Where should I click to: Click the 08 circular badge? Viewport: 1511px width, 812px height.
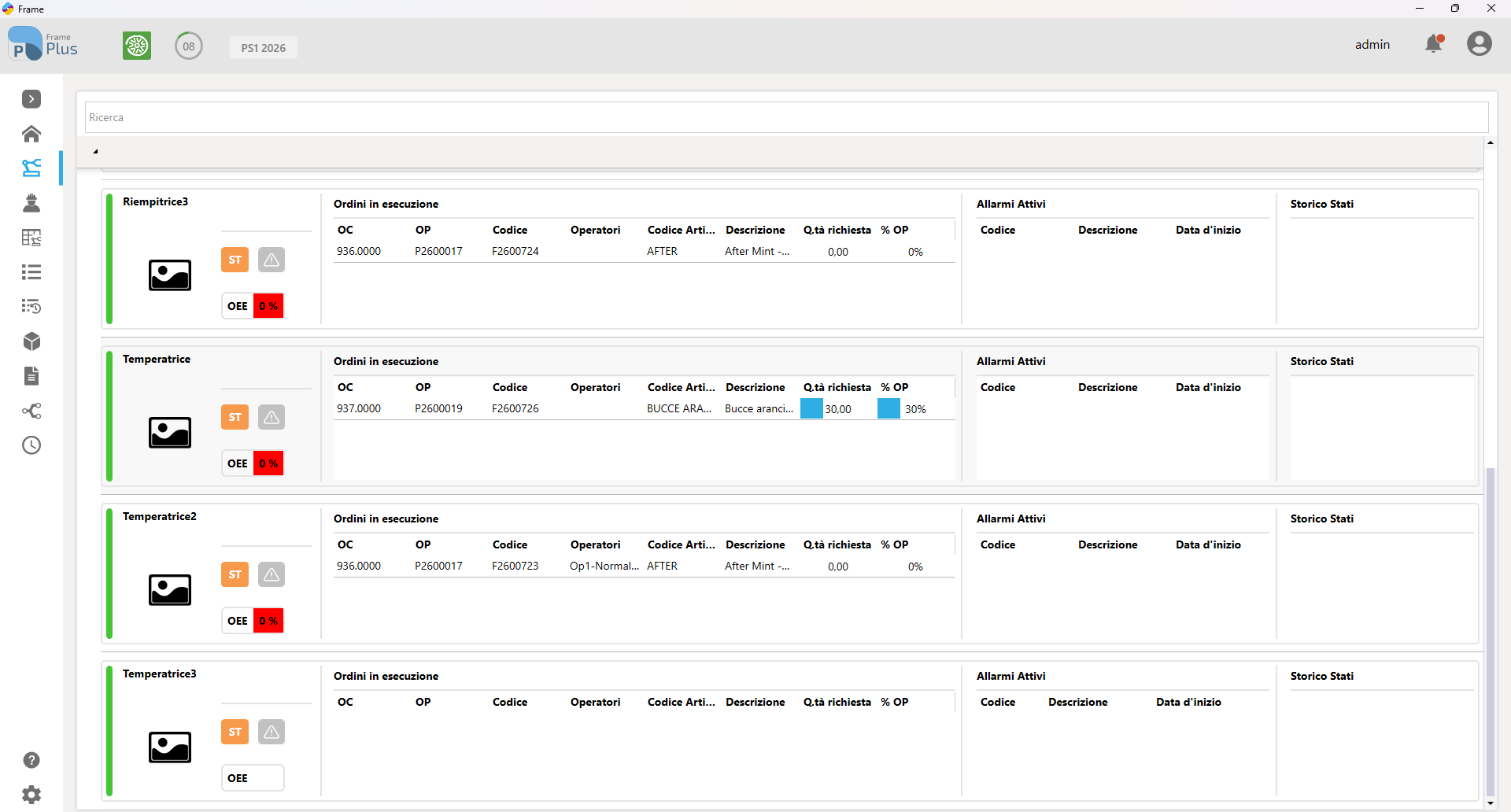pos(189,46)
